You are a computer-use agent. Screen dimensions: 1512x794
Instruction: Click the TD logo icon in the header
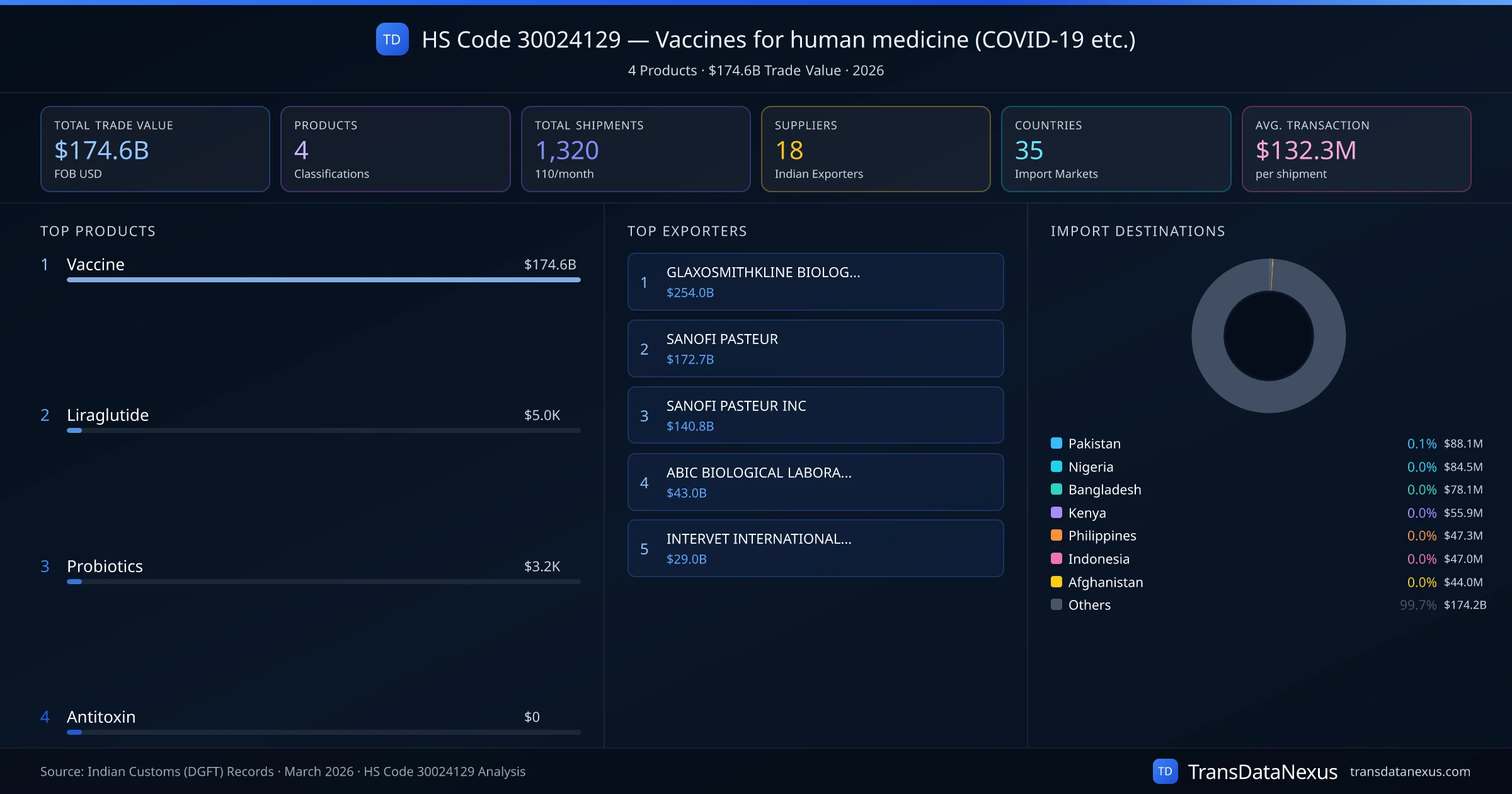[392, 40]
